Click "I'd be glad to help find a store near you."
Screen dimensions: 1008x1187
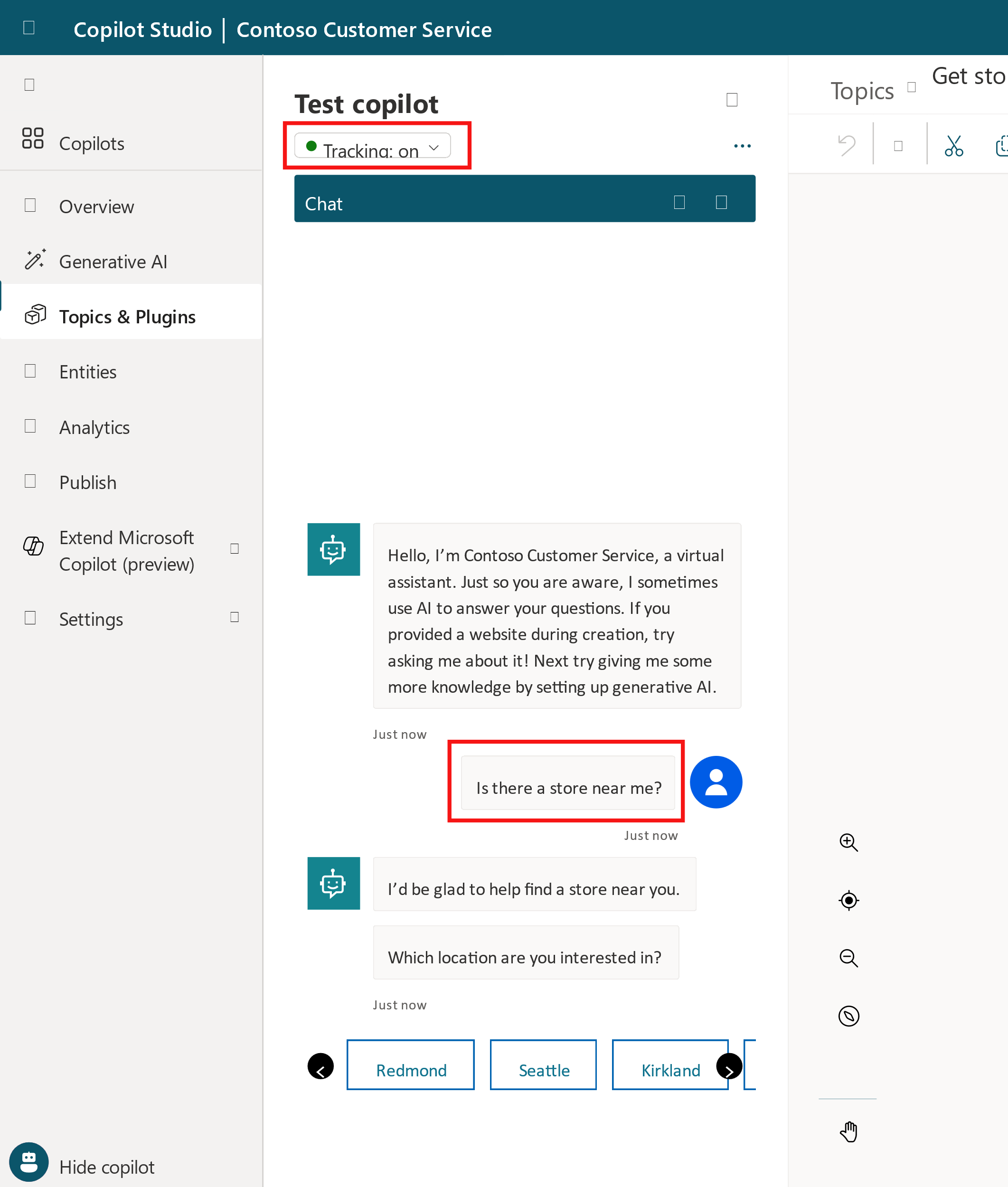534,884
